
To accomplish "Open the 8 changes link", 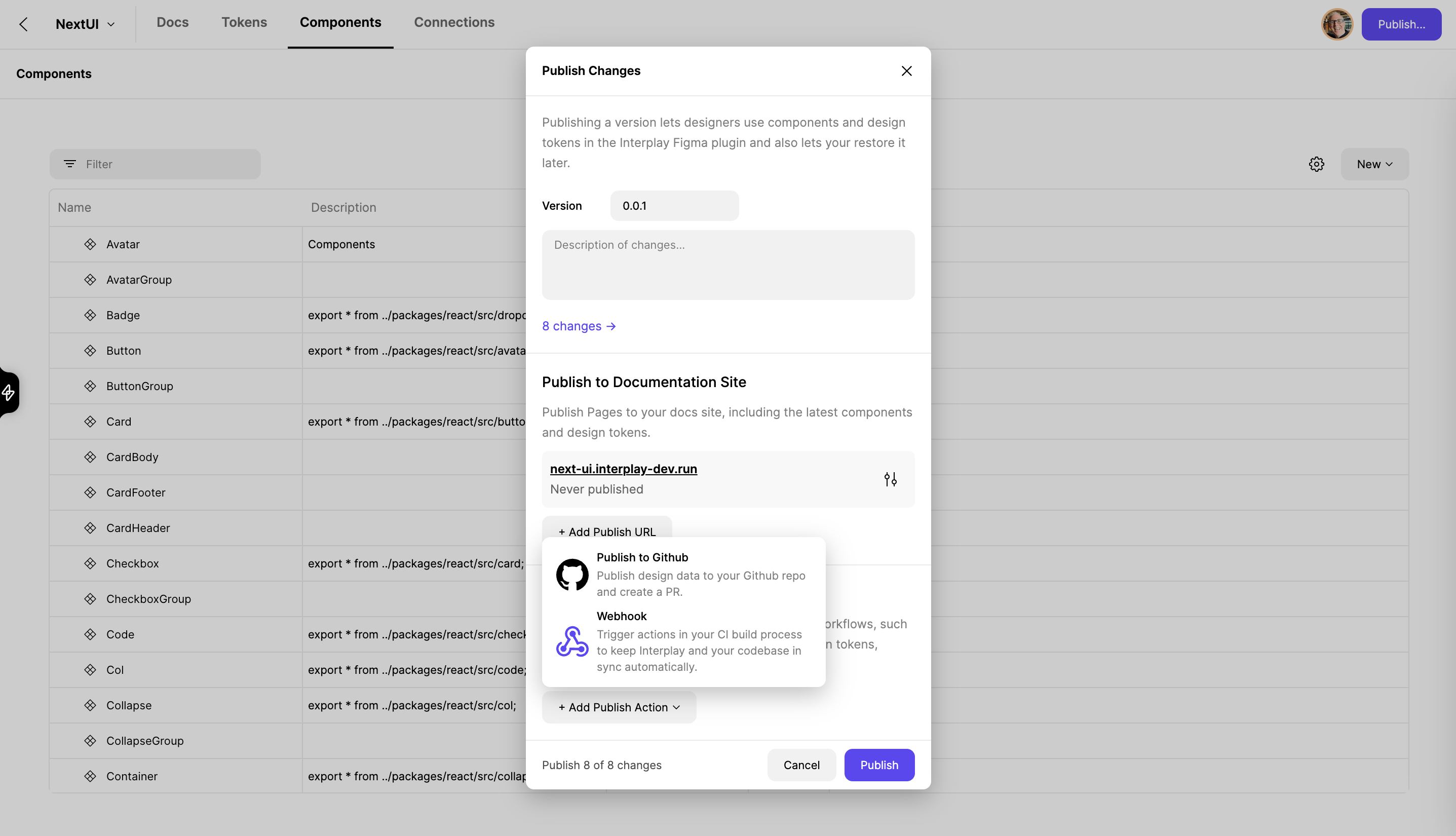I will [579, 326].
